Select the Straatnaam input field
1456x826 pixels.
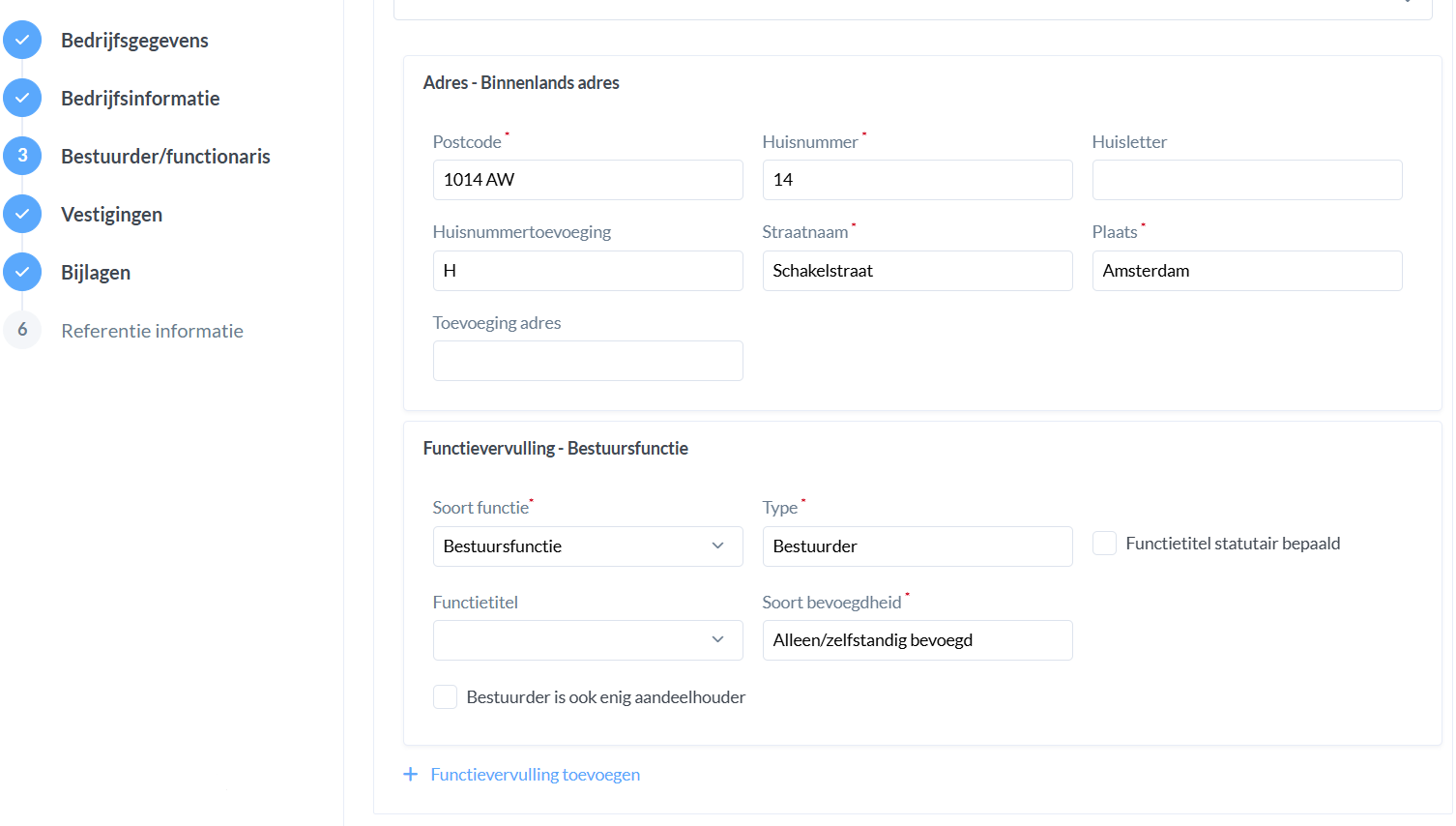tap(917, 271)
